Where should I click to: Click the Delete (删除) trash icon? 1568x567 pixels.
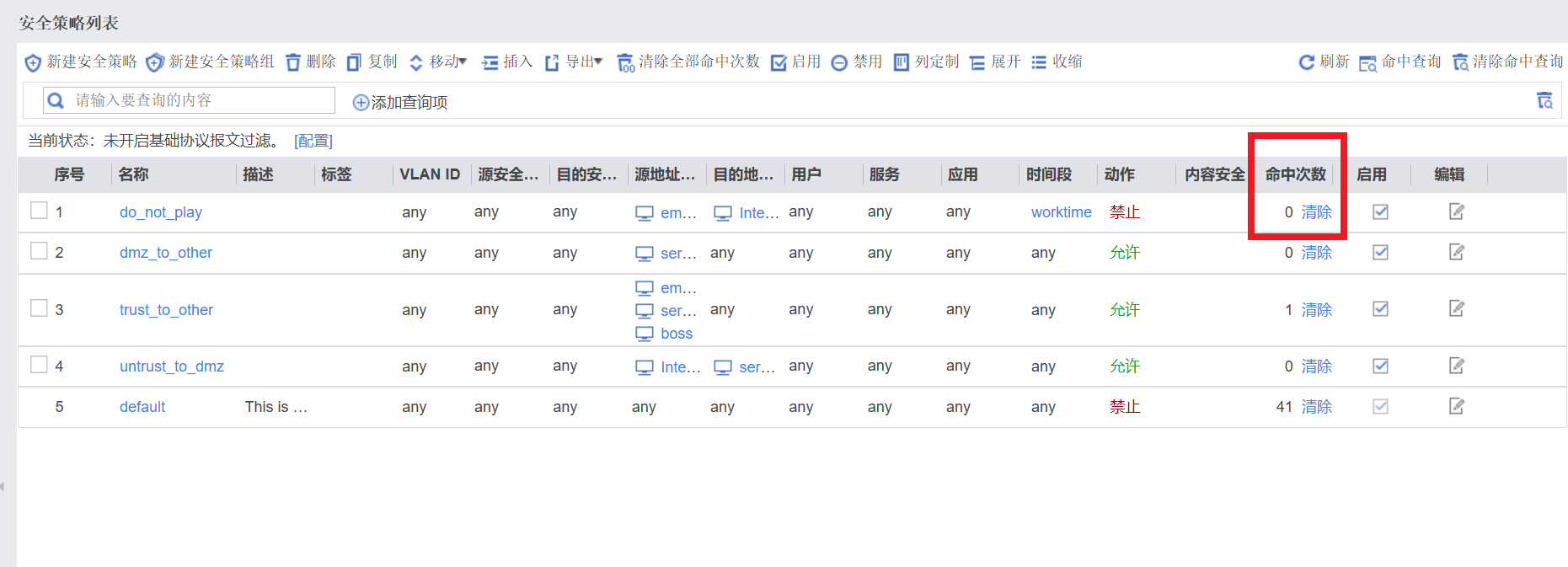coord(293,62)
